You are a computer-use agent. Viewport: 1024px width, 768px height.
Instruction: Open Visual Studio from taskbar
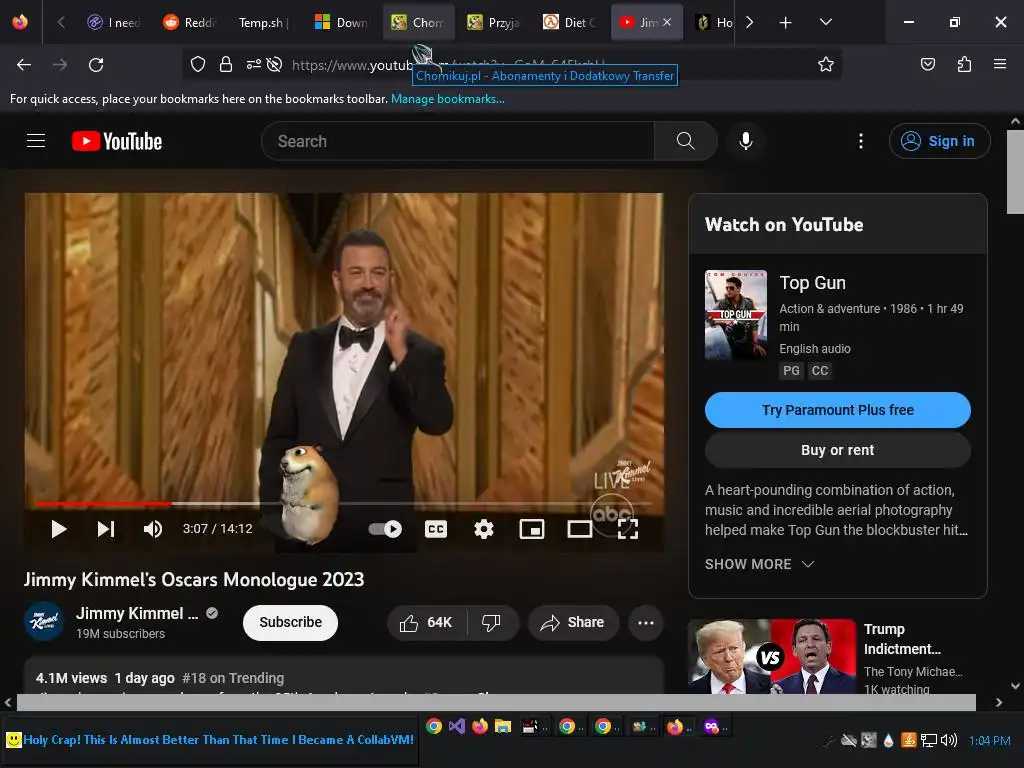(456, 726)
